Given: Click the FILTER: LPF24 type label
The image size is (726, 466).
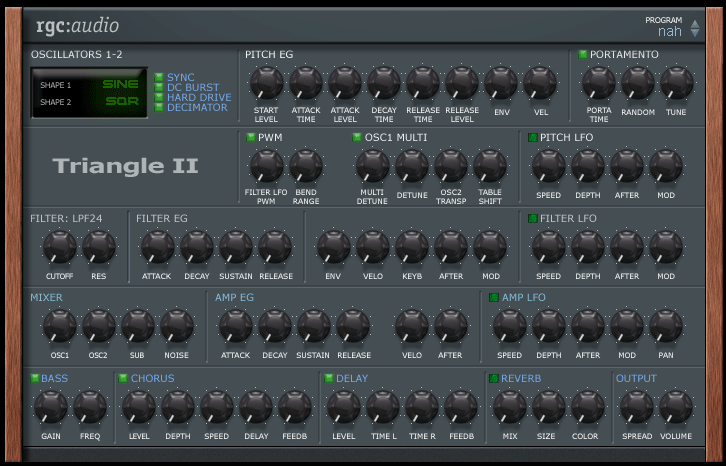Looking at the screenshot, I should (x=66, y=219).
